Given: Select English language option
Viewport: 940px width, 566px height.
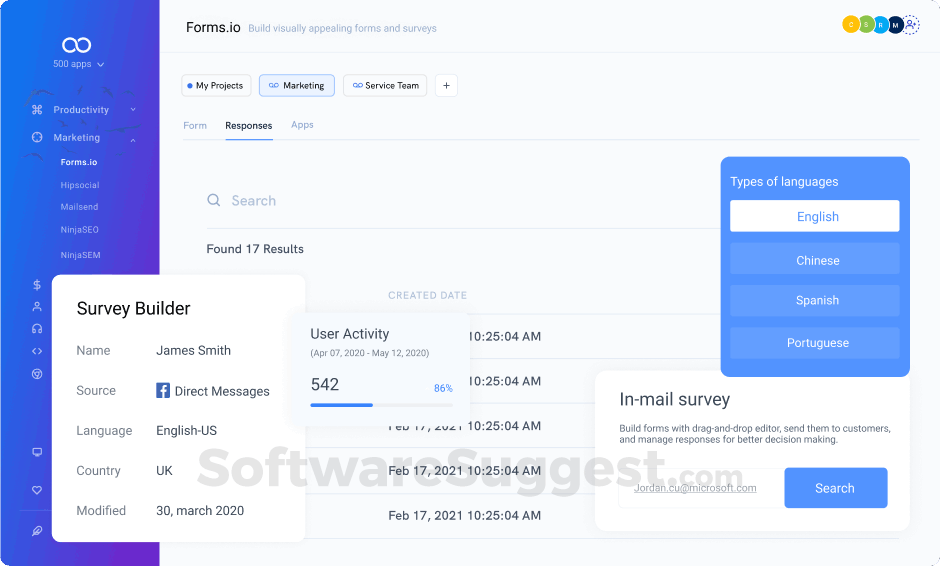Looking at the screenshot, I should click(815, 216).
